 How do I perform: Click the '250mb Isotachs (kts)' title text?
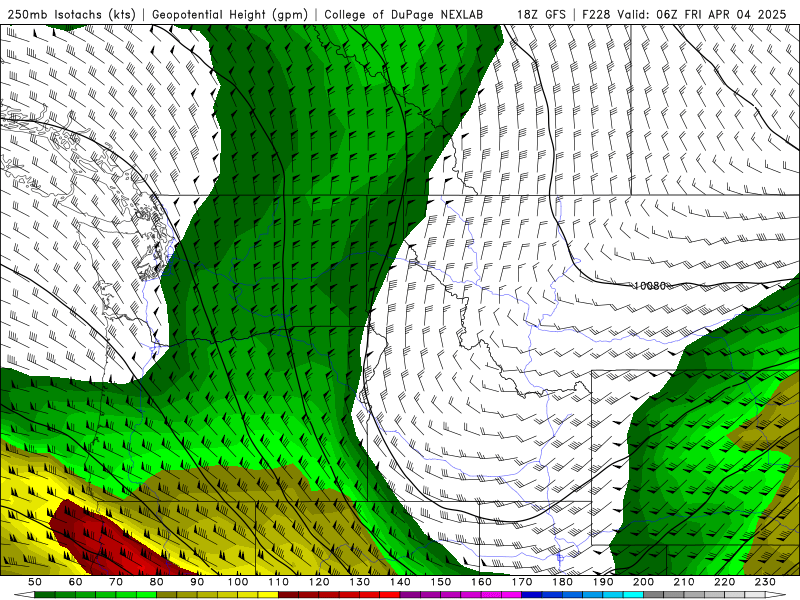tap(72, 14)
